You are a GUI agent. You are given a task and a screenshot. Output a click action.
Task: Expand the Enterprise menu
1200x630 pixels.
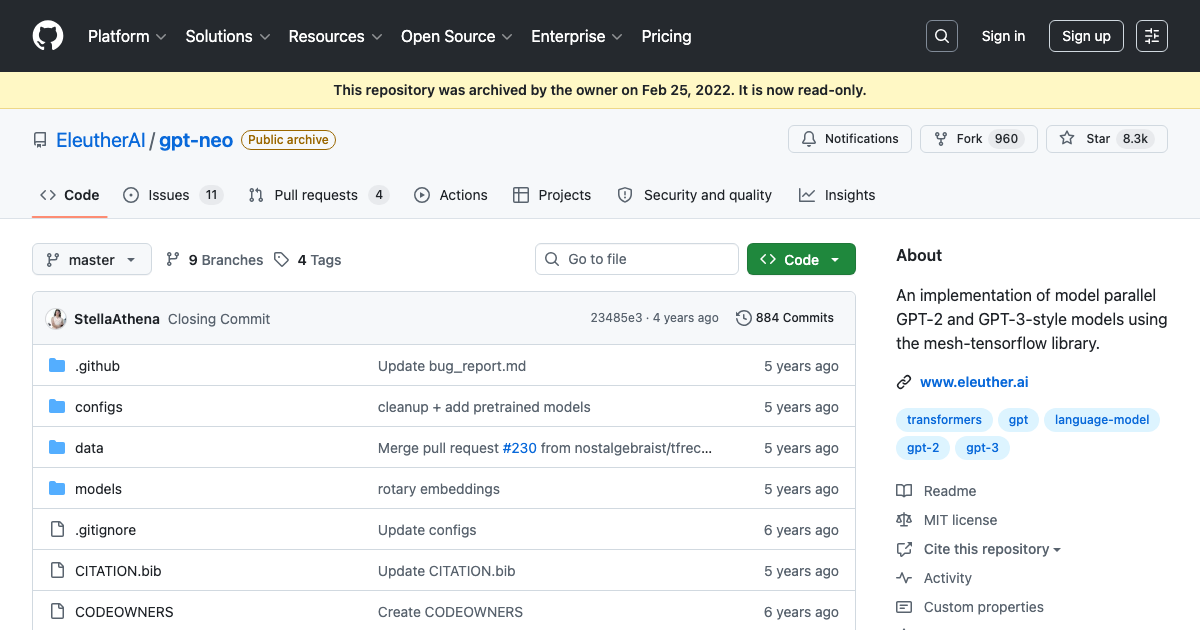point(577,36)
